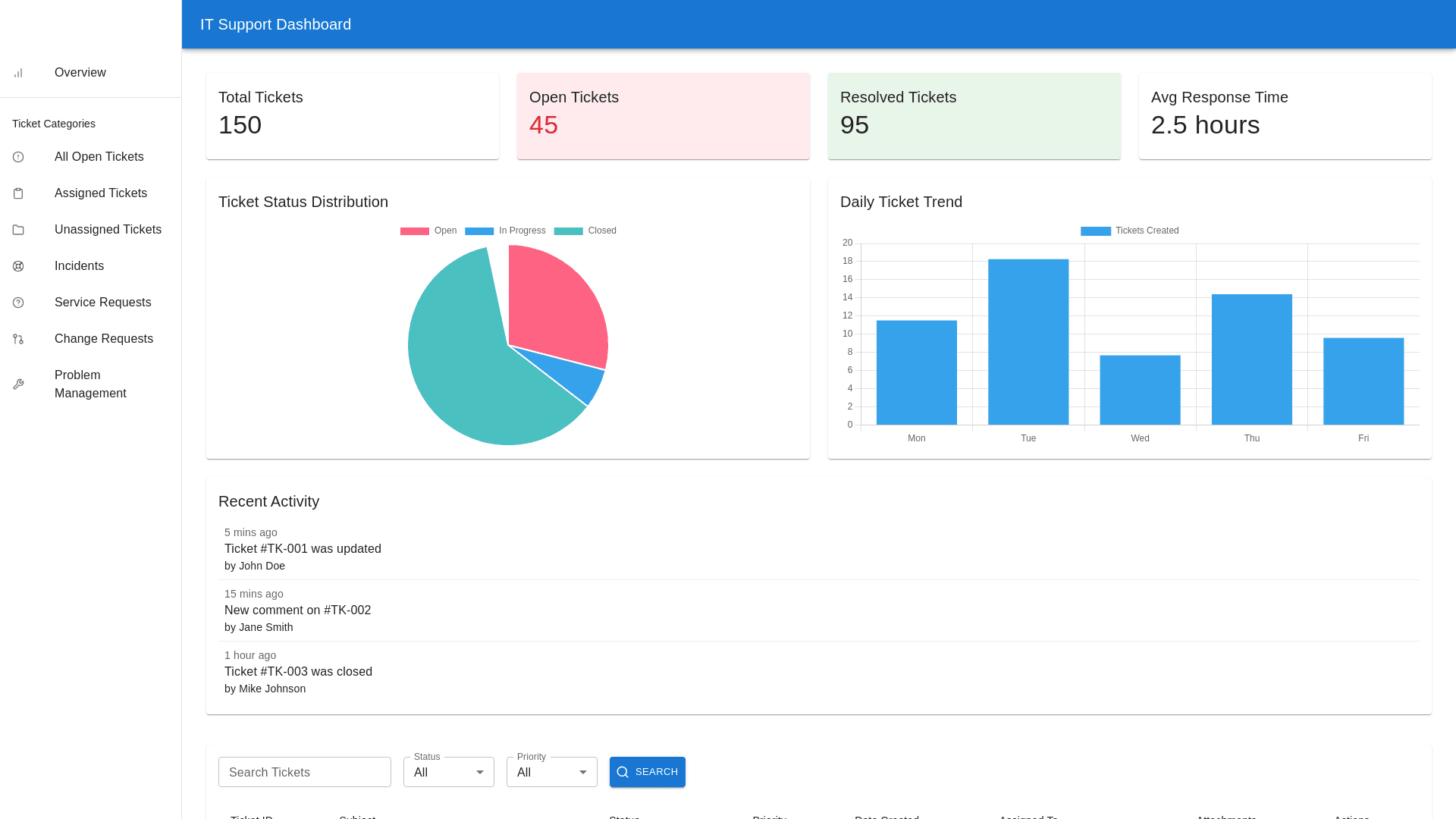This screenshot has height=819, width=1456.
Task: Focus the Search Tickets input field
Action: click(x=304, y=772)
